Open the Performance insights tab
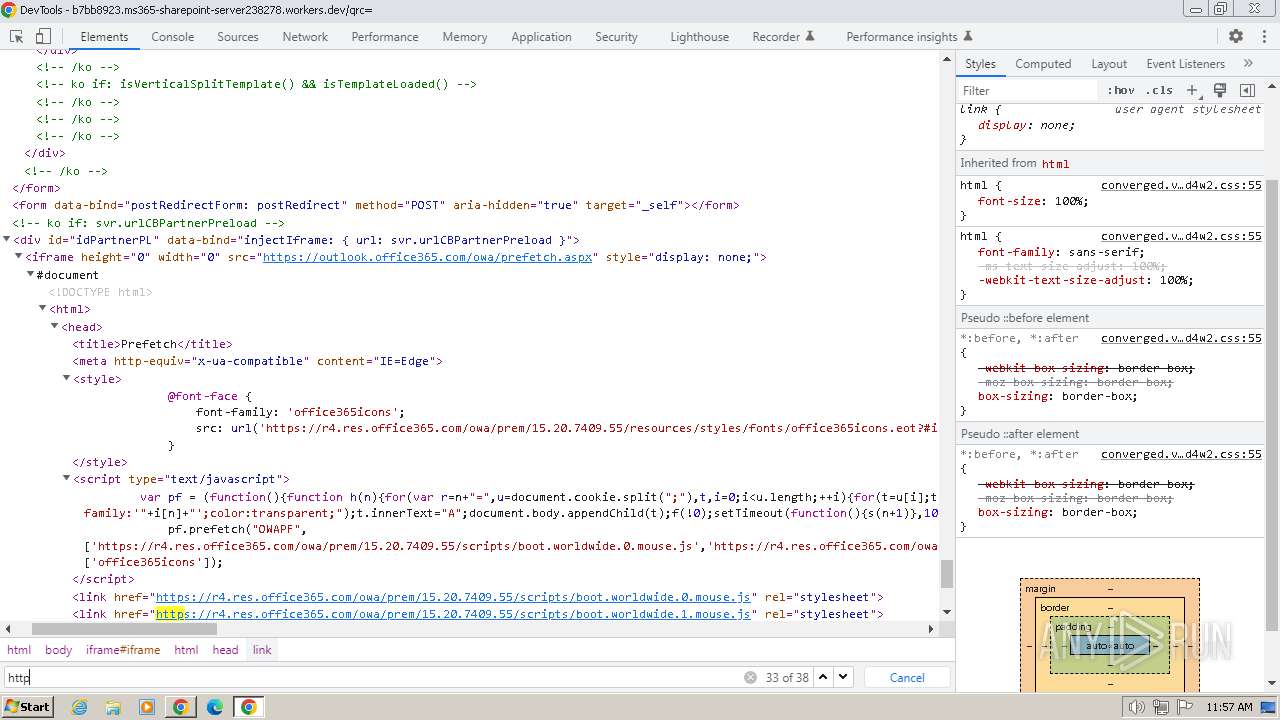The height and width of the screenshot is (720, 1280). tap(909, 36)
